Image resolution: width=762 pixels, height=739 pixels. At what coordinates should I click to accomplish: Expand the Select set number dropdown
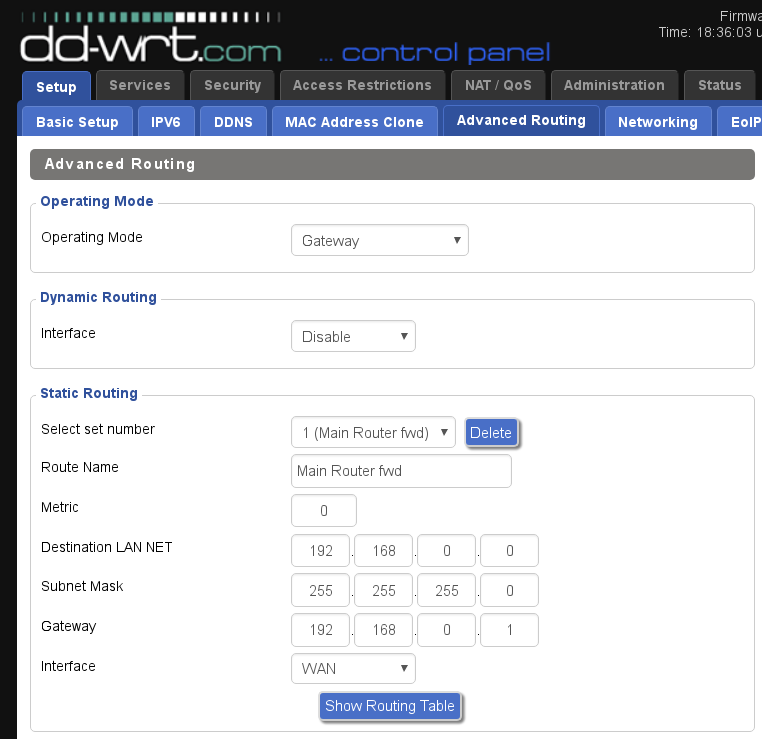[x=372, y=433]
